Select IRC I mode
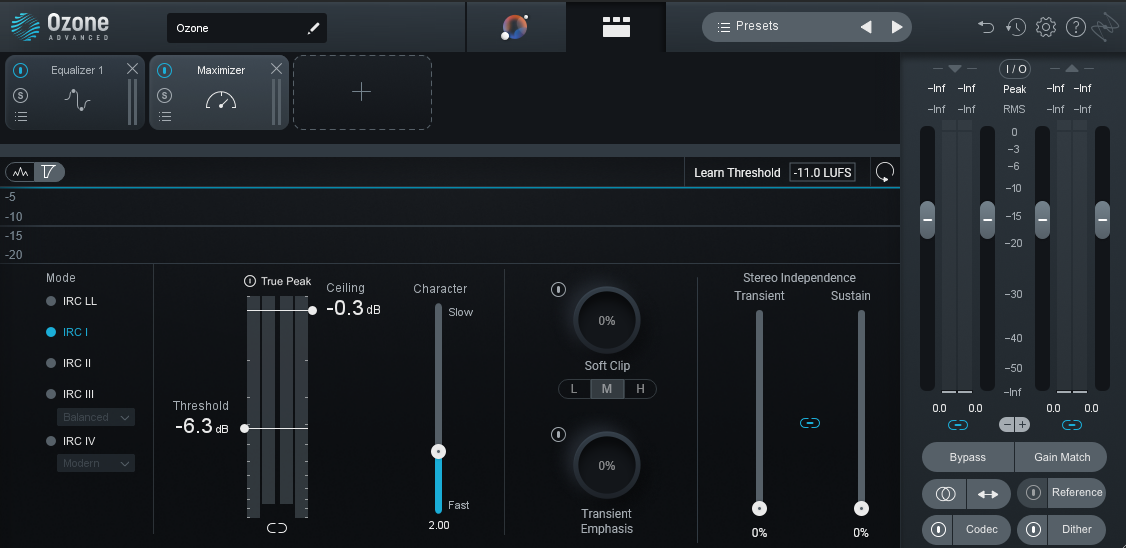 point(67,332)
